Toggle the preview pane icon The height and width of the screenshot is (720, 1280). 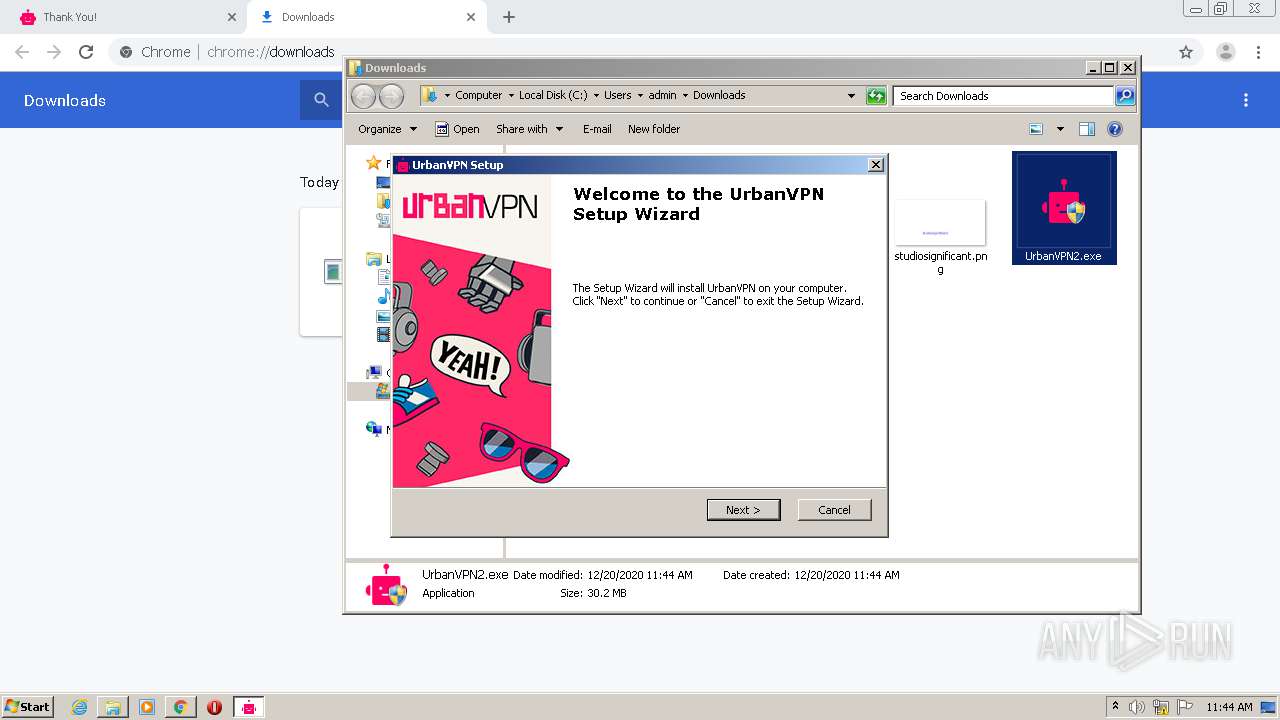click(1087, 129)
